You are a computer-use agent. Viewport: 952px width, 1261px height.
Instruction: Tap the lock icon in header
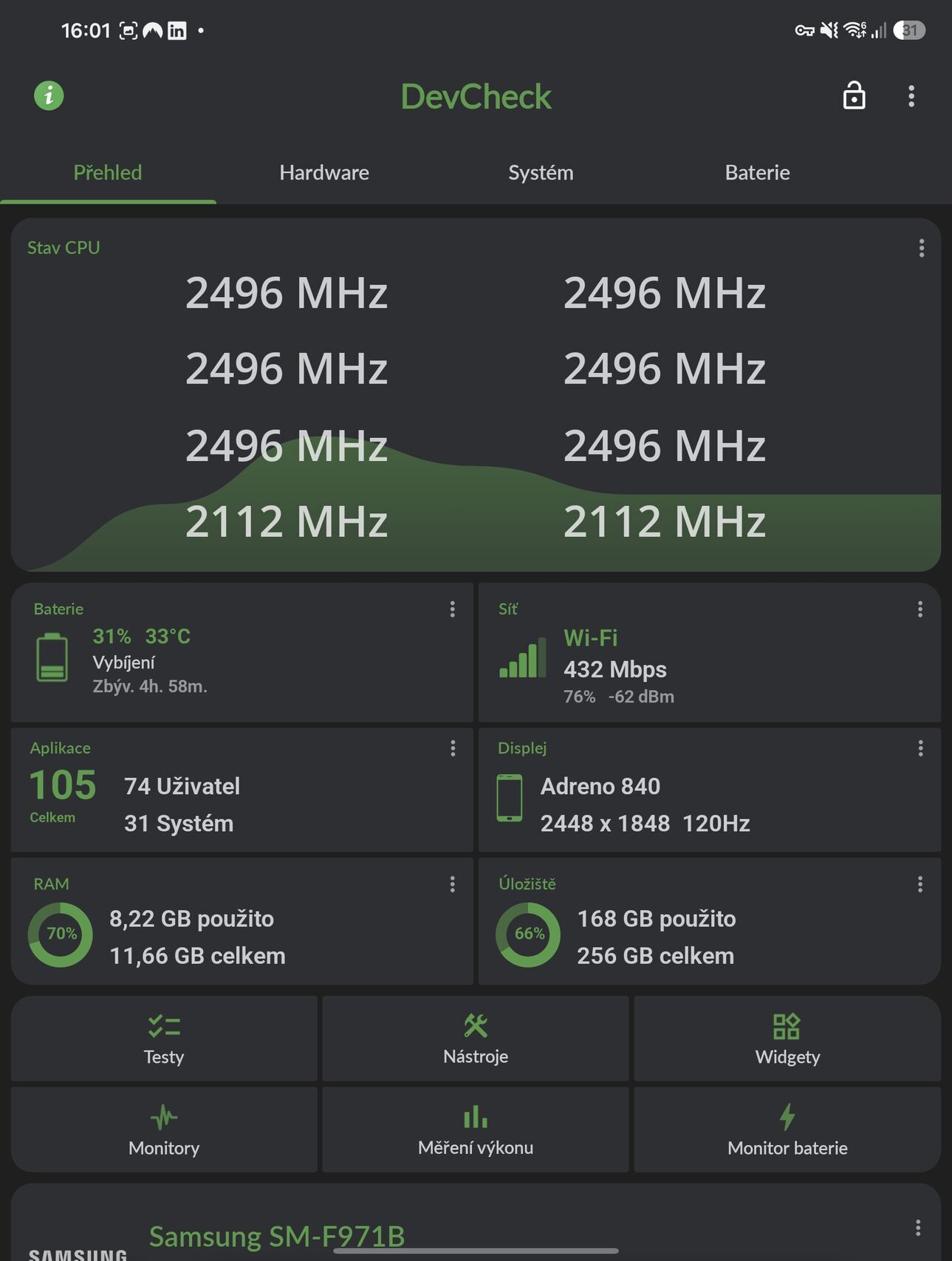[854, 95]
